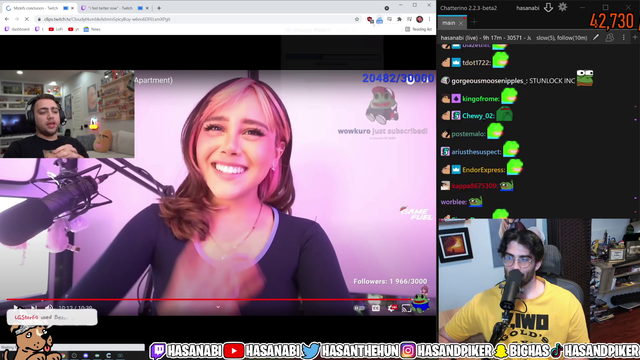Add a new split with plus icon

[635, 38]
